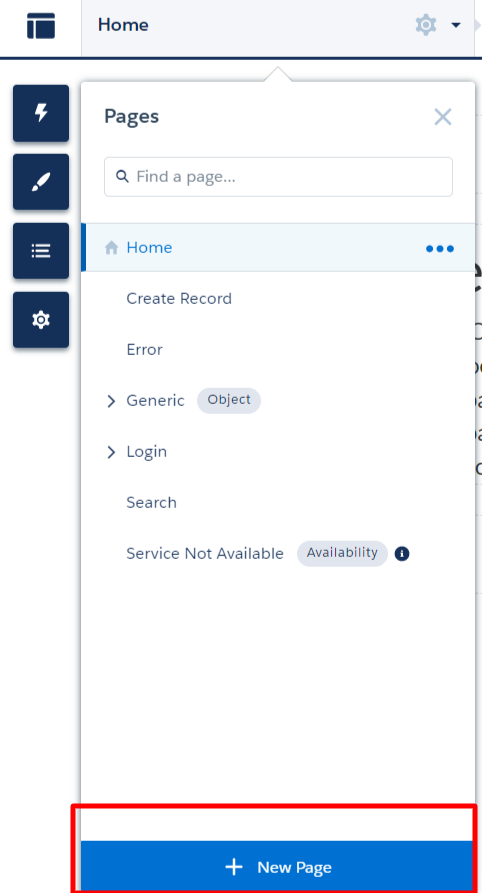Open the Home page dropdown arrow
Viewport: 482px width, 893px height.
[456, 25]
